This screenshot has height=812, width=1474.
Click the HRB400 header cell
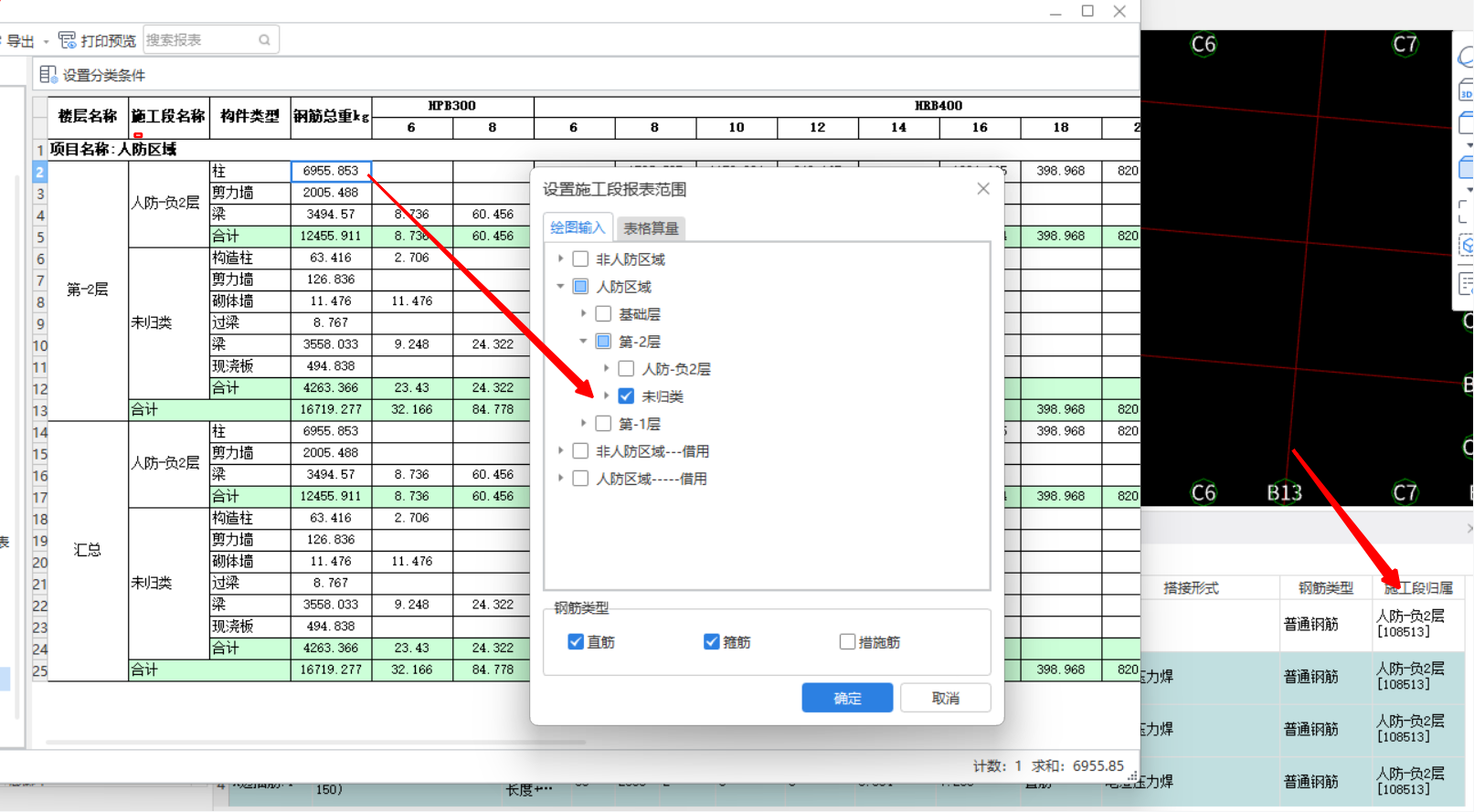coord(938,106)
